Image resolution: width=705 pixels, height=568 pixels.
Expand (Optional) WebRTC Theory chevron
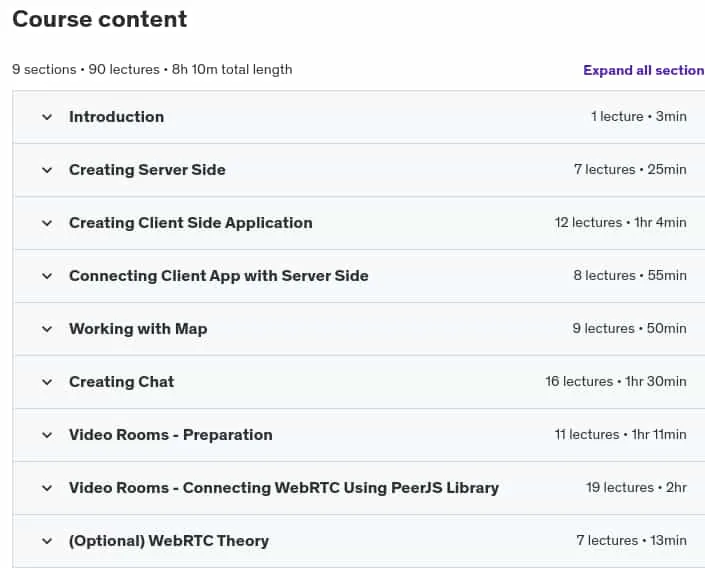47,541
